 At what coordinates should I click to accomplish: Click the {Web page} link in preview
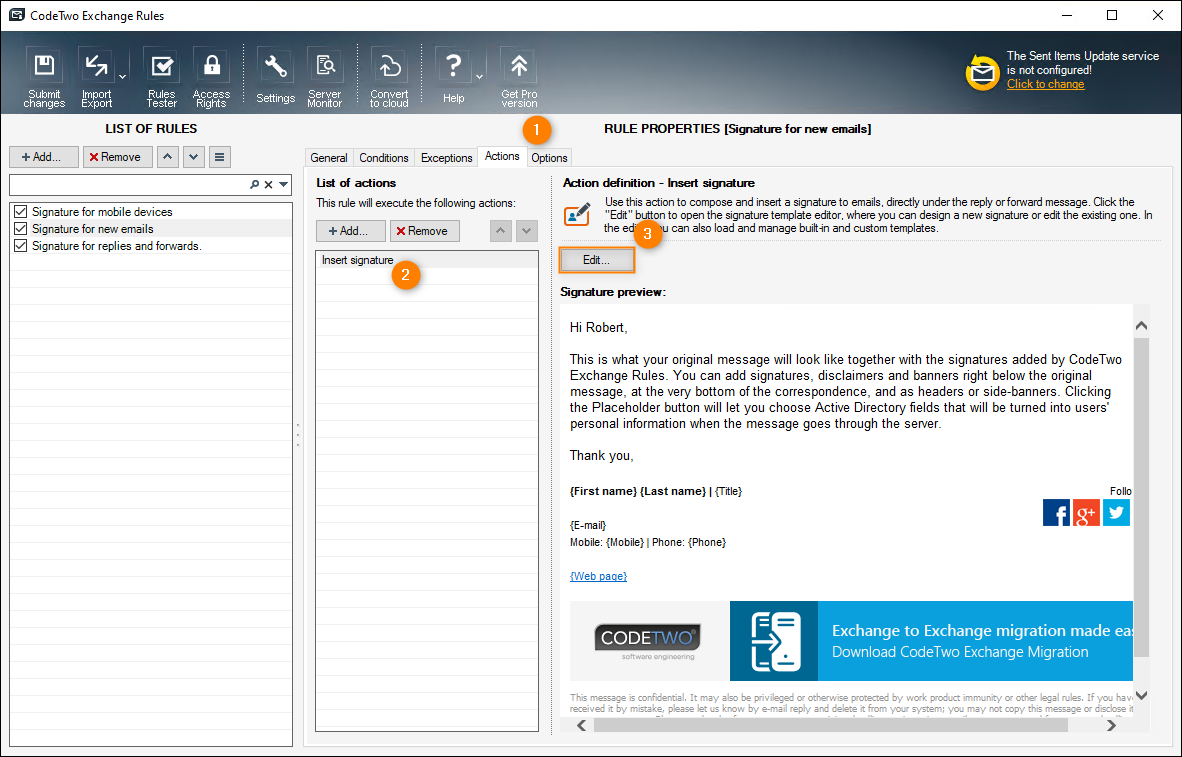599,576
